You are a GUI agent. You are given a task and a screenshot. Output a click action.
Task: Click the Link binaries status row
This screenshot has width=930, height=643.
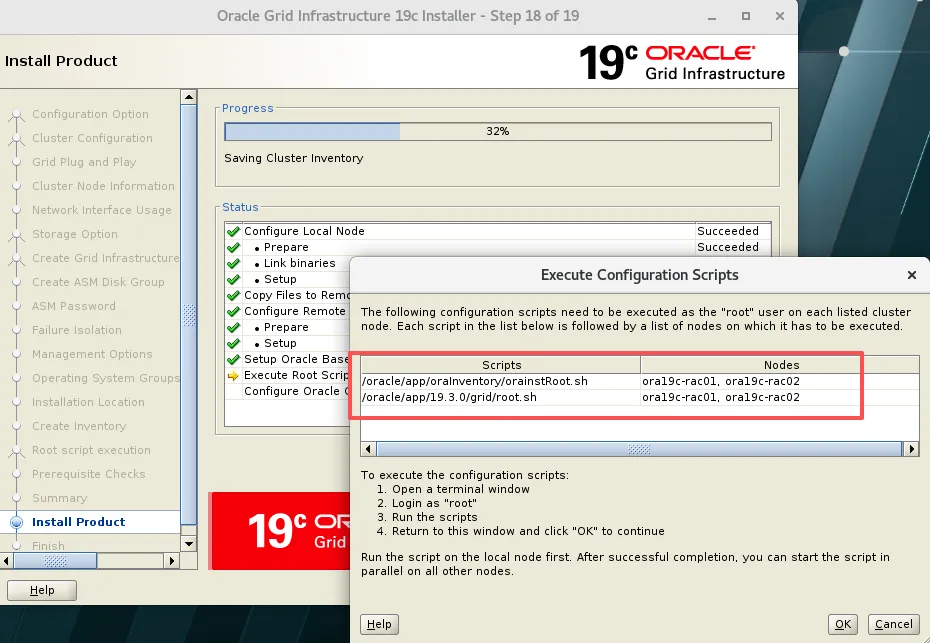[288, 263]
